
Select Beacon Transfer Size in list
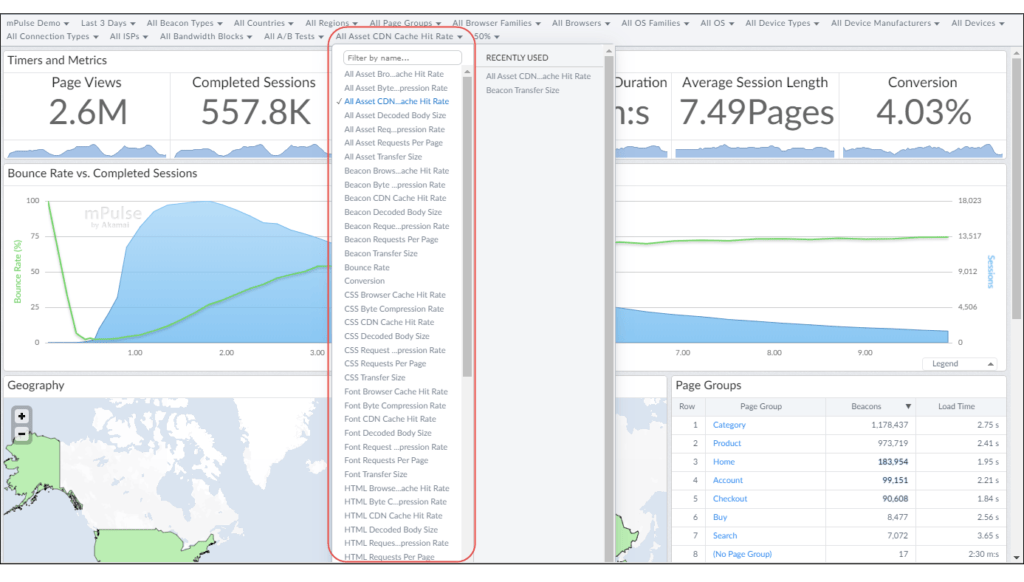(x=381, y=253)
